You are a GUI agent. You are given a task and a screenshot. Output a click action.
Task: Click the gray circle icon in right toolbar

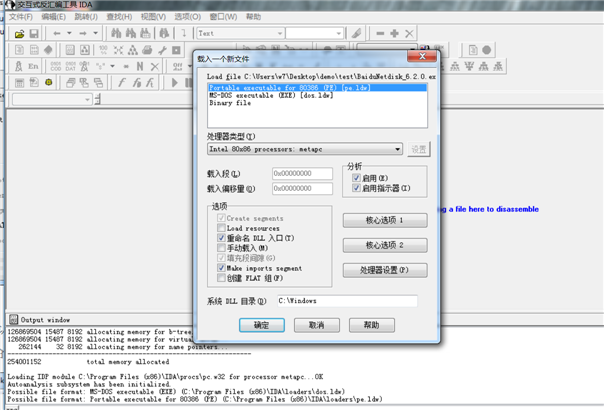487,50
